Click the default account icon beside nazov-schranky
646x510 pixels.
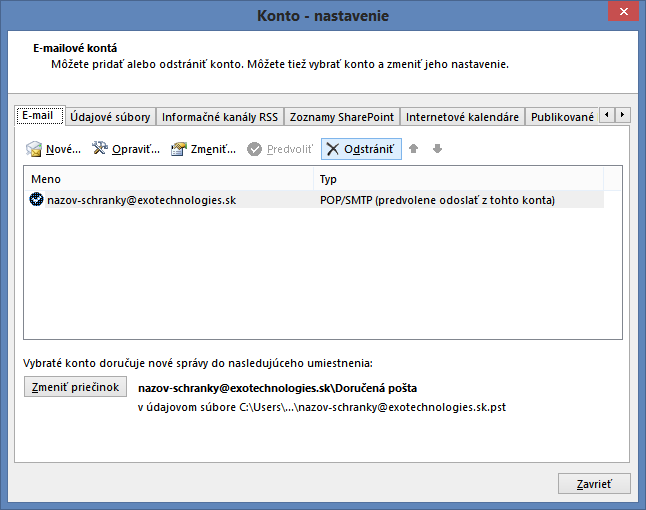(x=36, y=199)
